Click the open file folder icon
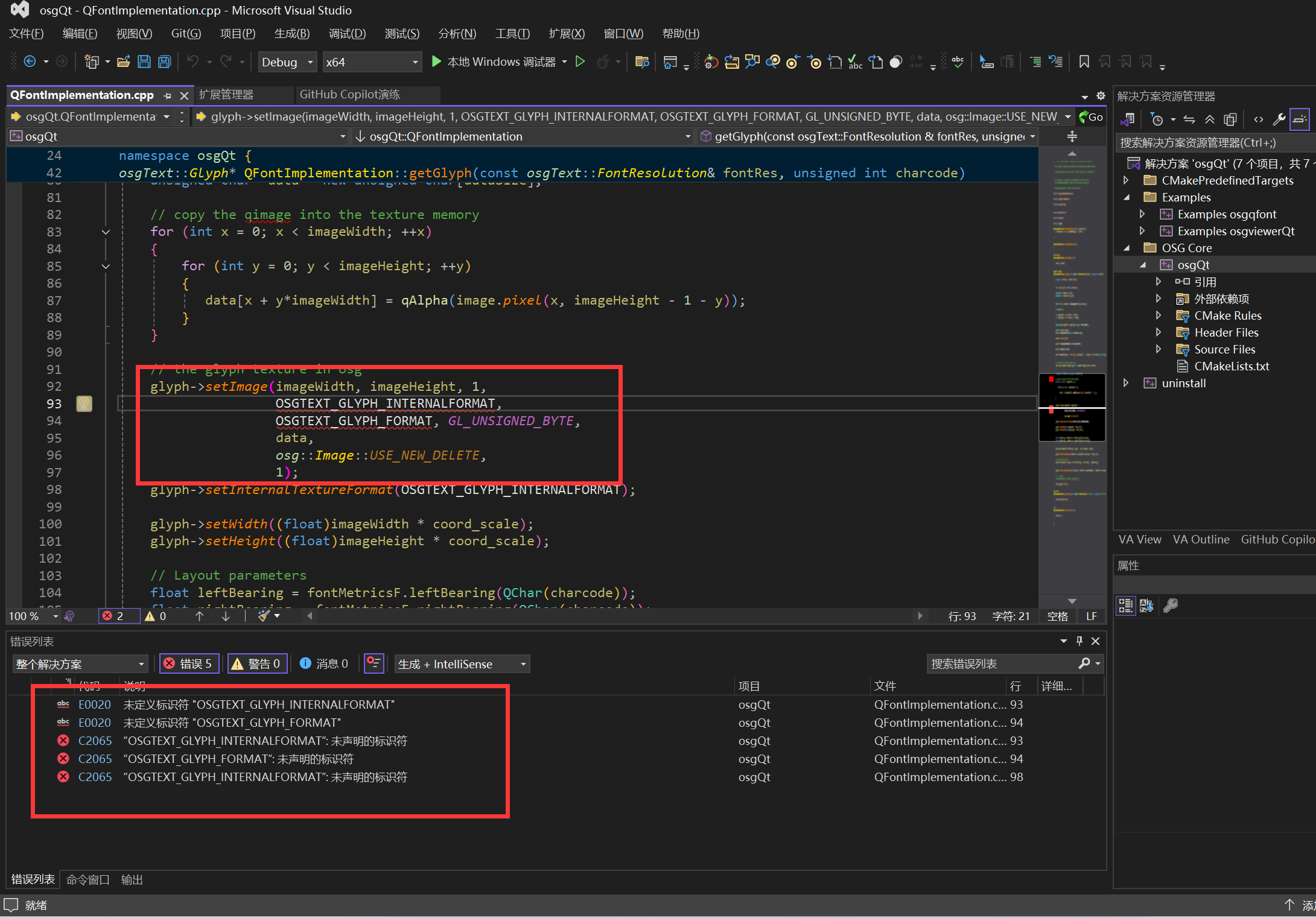 [x=124, y=62]
